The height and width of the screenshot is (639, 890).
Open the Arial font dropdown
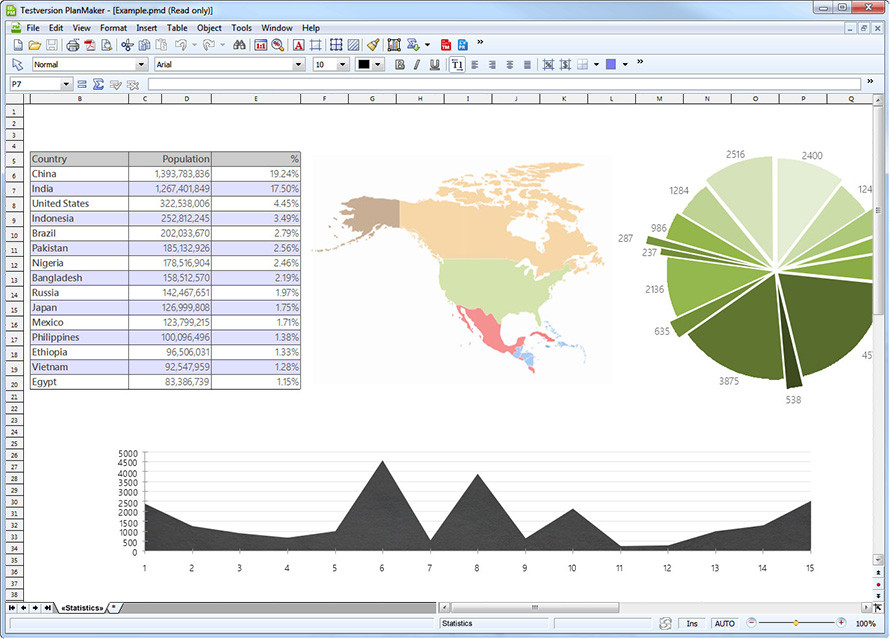(x=299, y=65)
